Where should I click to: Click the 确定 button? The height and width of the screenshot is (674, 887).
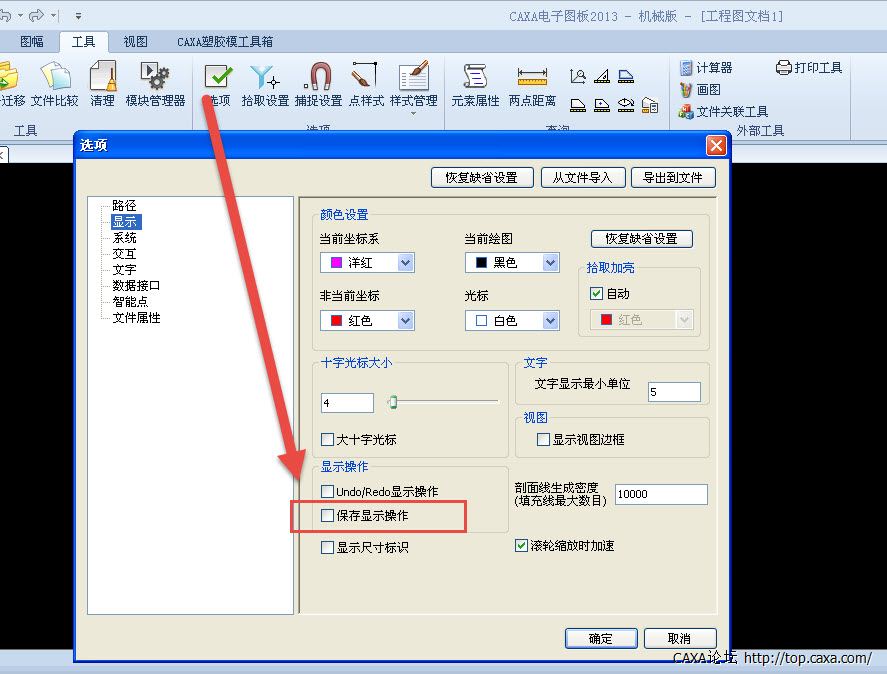click(x=601, y=638)
